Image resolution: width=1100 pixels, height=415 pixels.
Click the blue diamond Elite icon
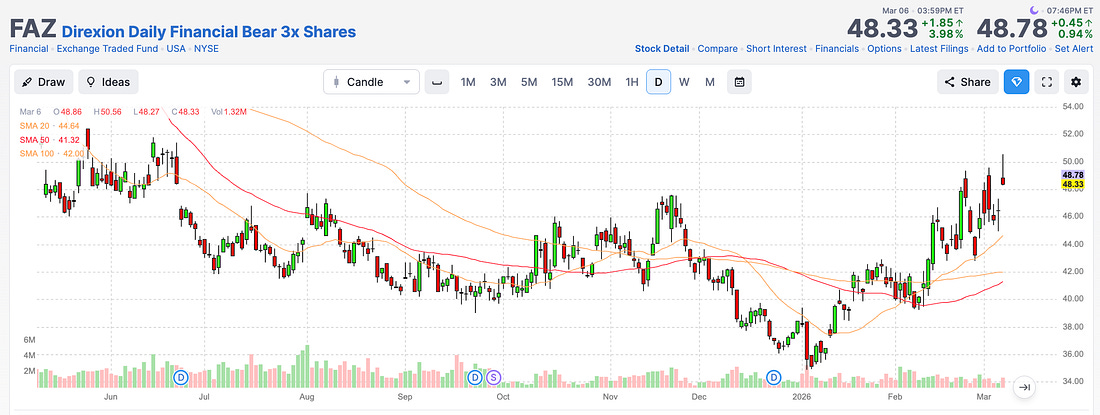1017,82
